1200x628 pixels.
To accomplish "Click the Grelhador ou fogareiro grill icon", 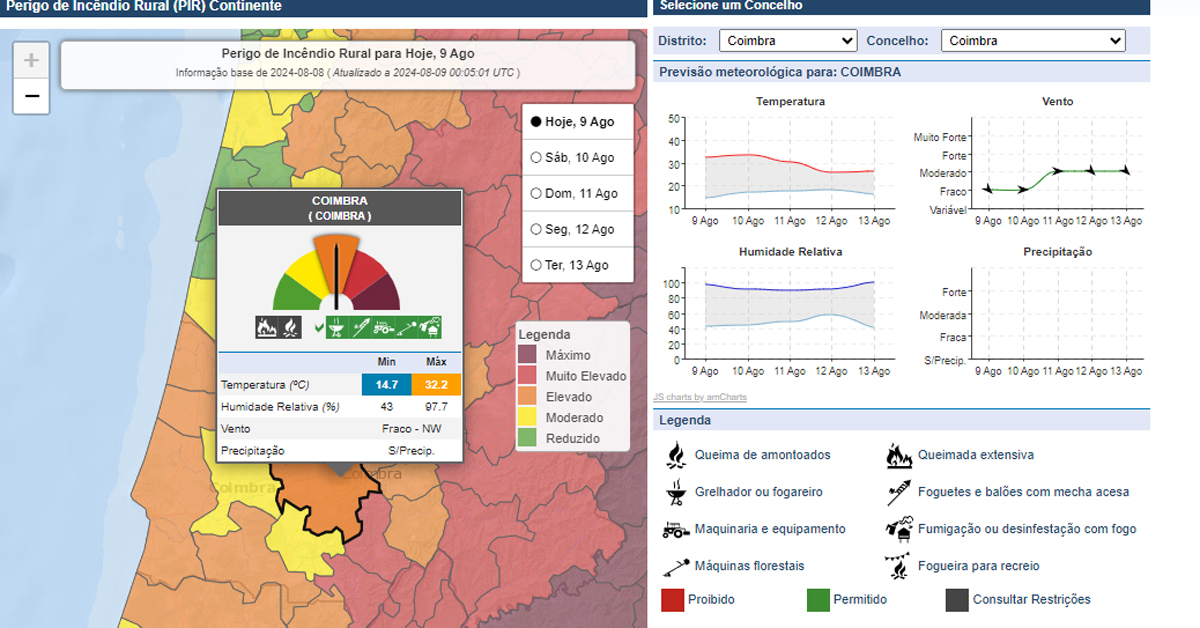I will click(676, 492).
